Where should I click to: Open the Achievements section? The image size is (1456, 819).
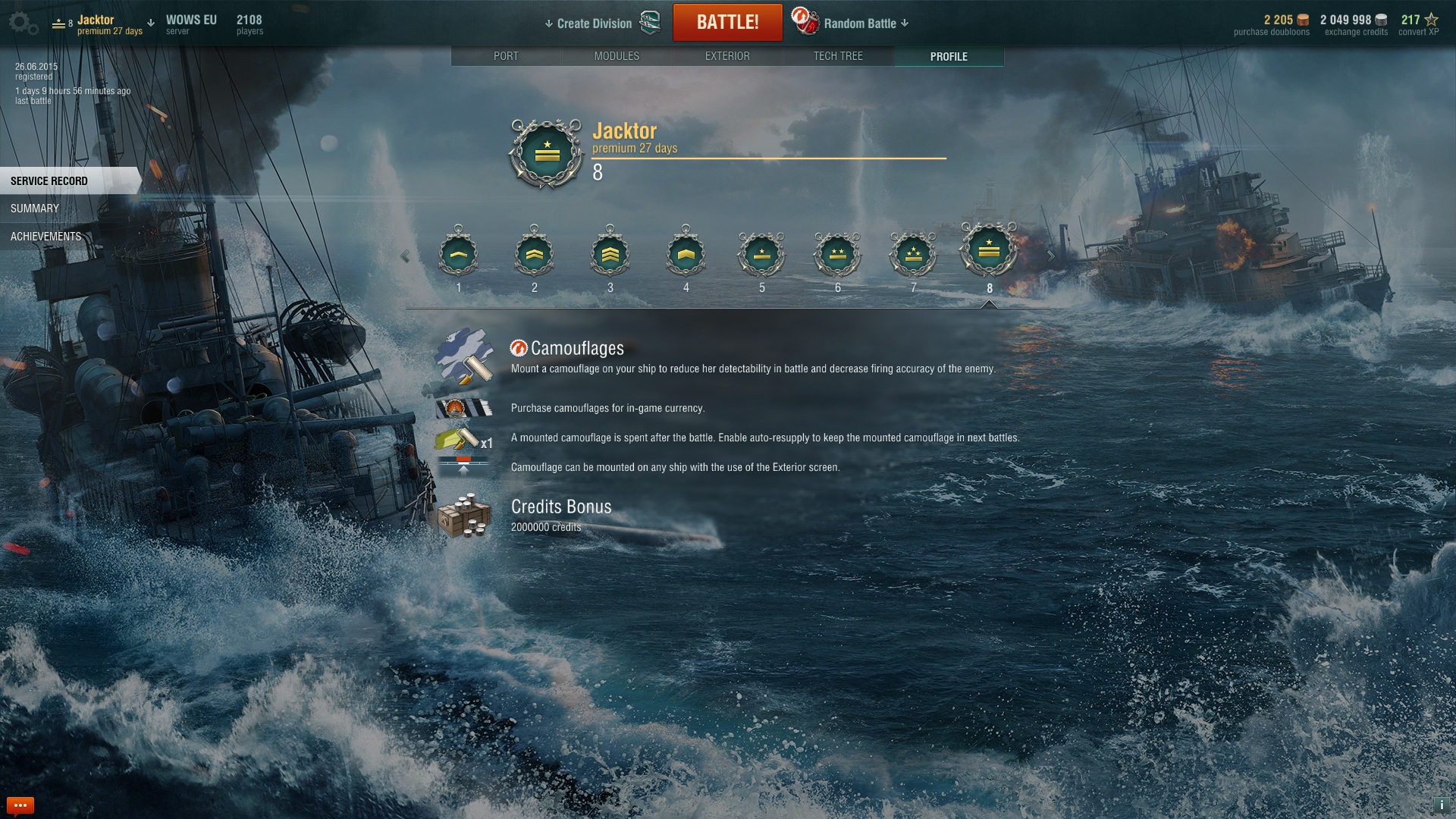click(45, 237)
